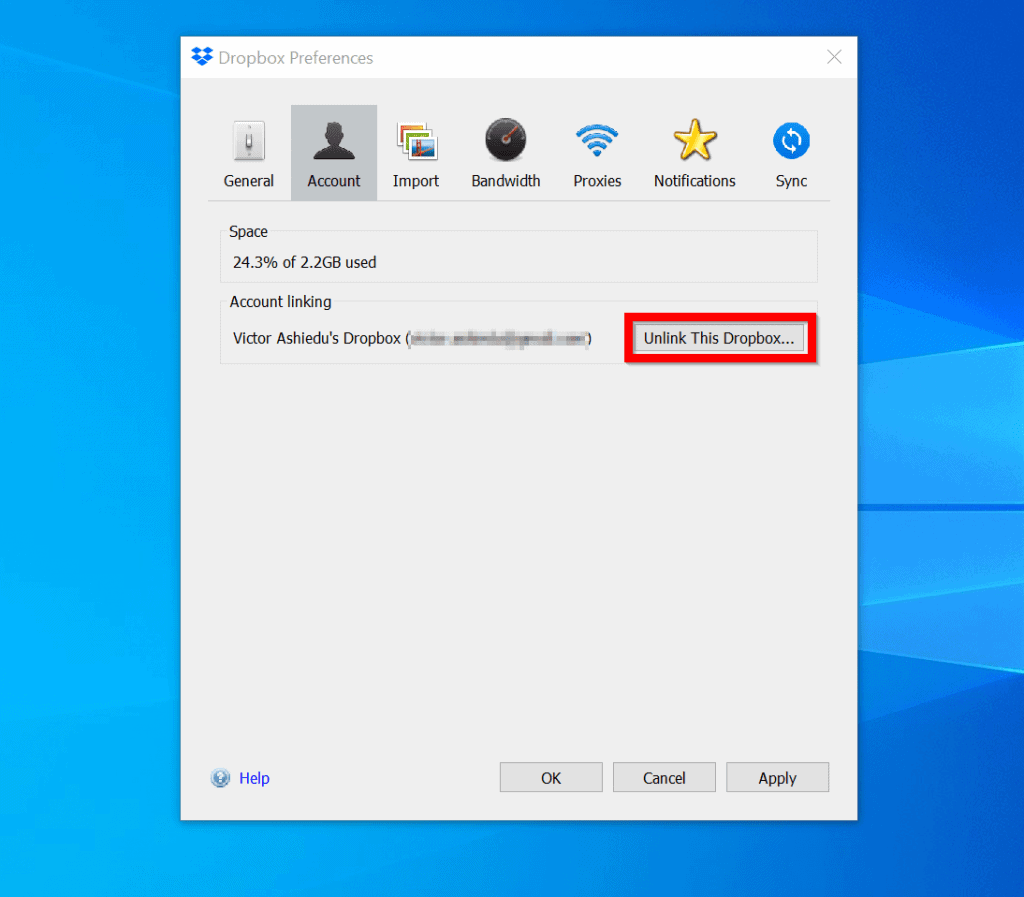Image resolution: width=1024 pixels, height=897 pixels.
Task: Select the 24.3% of 2.2GB used text
Action: (x=304, y=262)
